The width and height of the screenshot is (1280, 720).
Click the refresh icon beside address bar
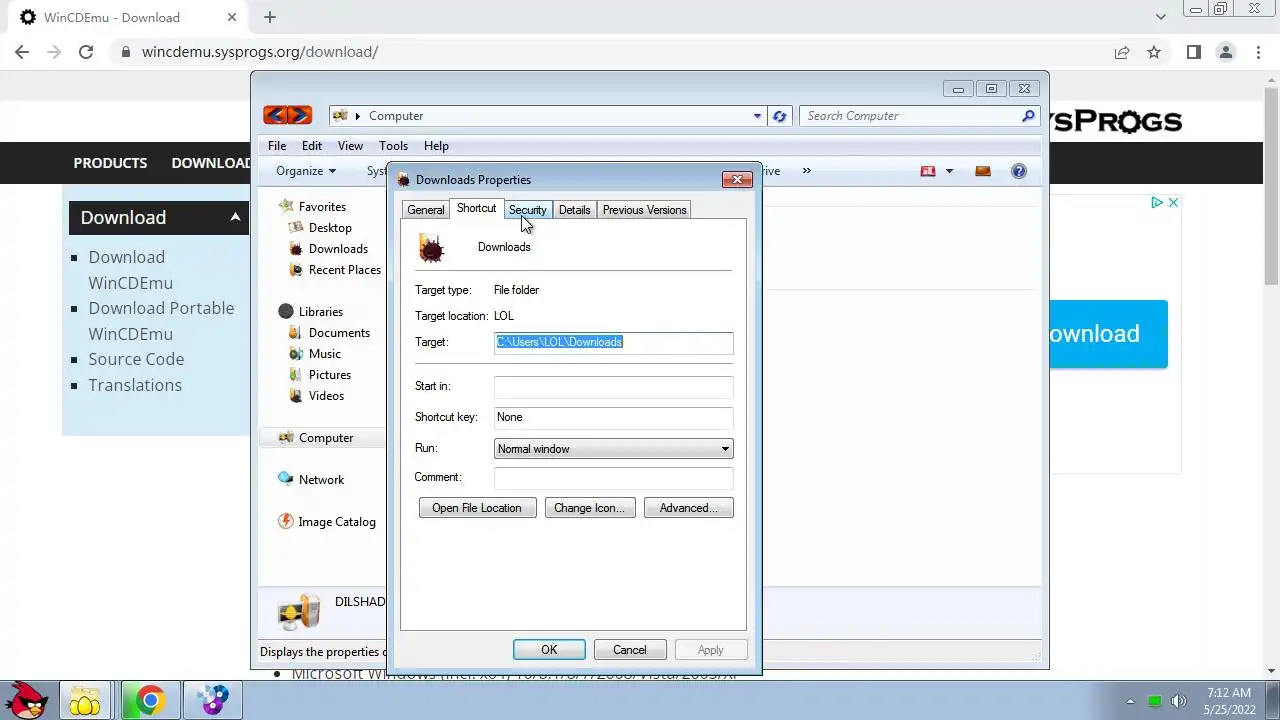click(x=780, y=116)
